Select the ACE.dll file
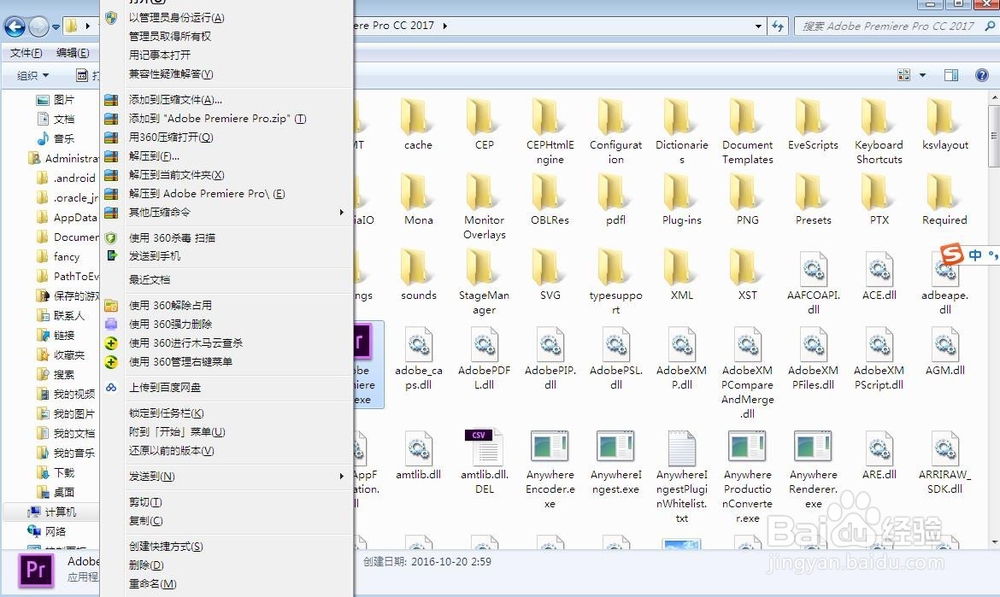This screenshot has height=597, width=1000. [x=879, y=276]
